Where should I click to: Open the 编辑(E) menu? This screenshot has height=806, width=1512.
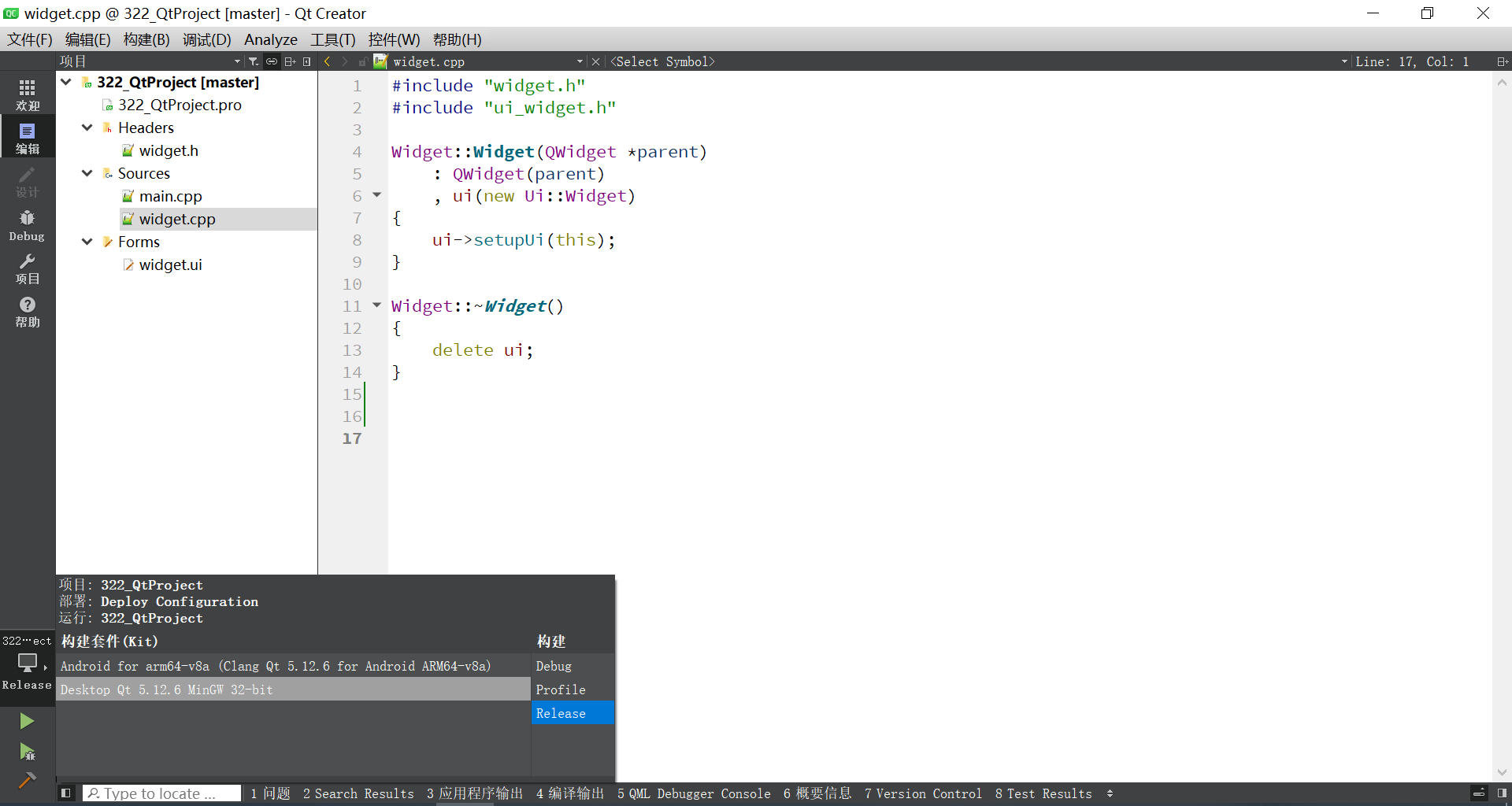[x=87, y=39]
